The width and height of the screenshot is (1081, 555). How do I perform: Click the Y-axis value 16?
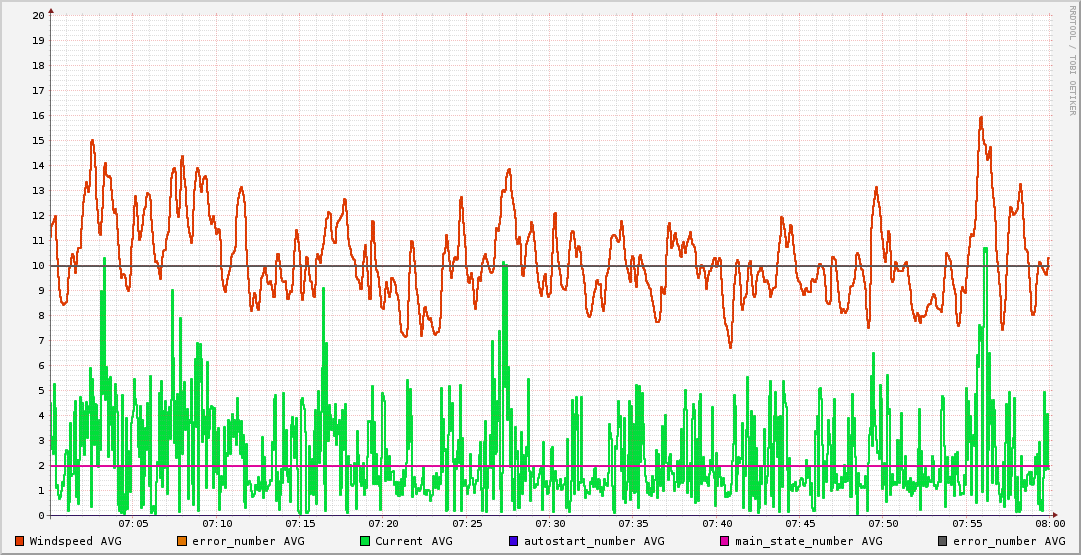pyautogui.click(x=39, y=115)
